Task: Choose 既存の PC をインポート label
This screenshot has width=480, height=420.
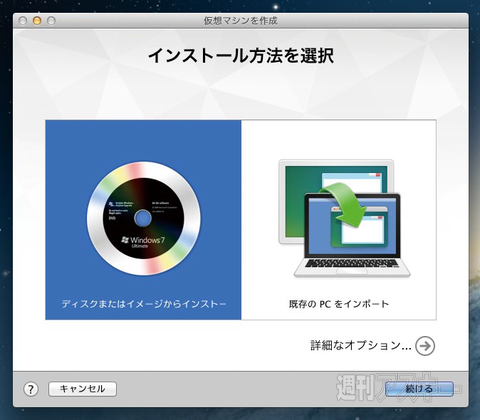Action: (339, 304)
